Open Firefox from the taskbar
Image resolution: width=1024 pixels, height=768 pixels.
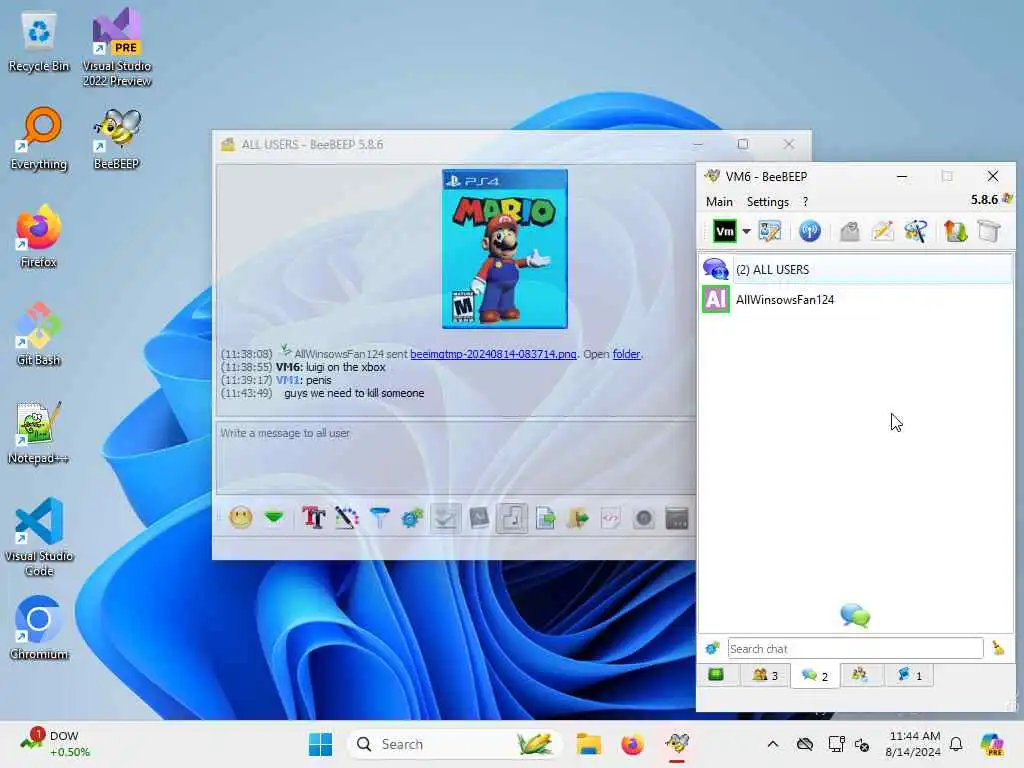pyautogui.click(x=632, y=744)
